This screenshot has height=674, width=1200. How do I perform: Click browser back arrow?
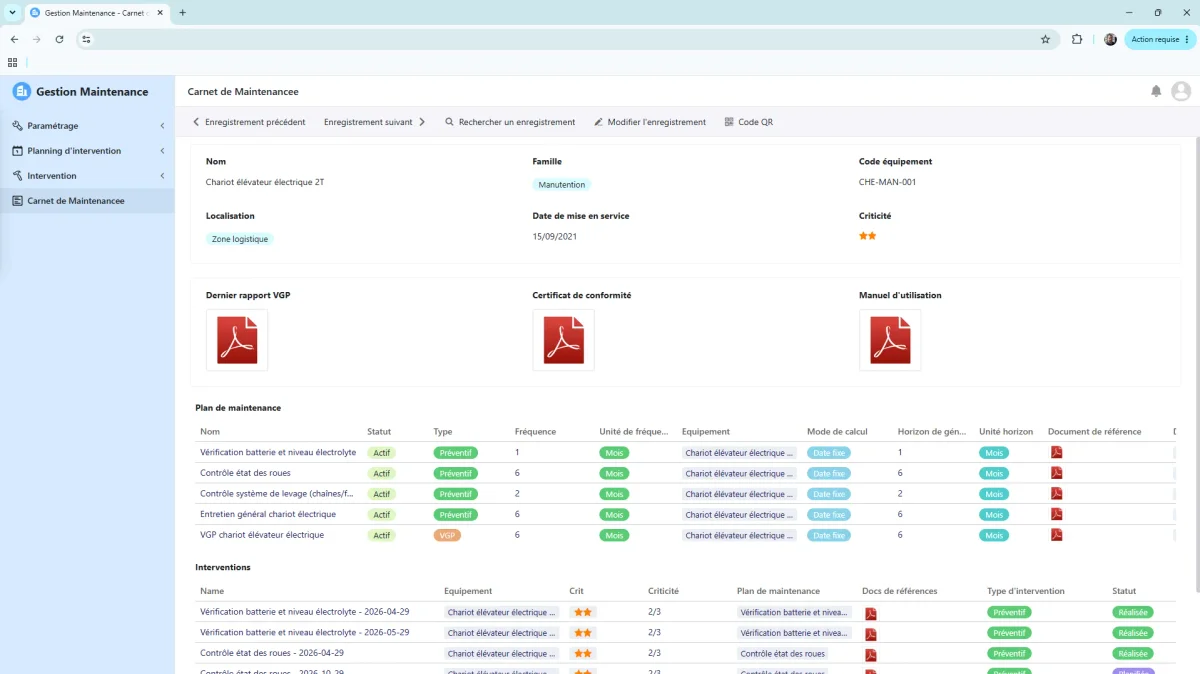(14, 39)
